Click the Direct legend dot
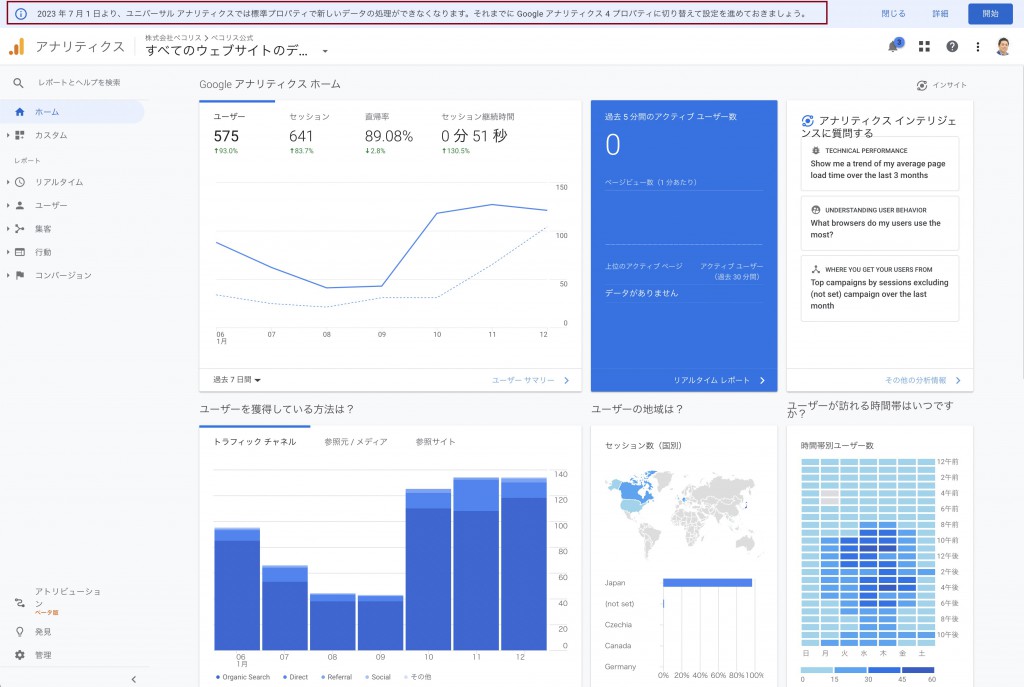The image size is (1024, 687). pos(285,677)
